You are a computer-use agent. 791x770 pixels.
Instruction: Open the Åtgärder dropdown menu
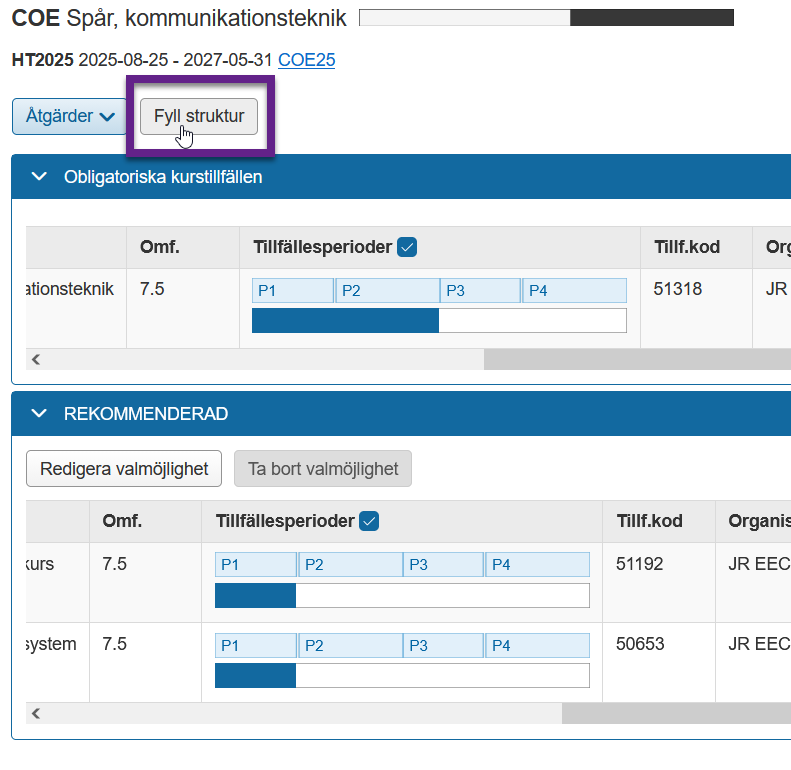[69, 116]
